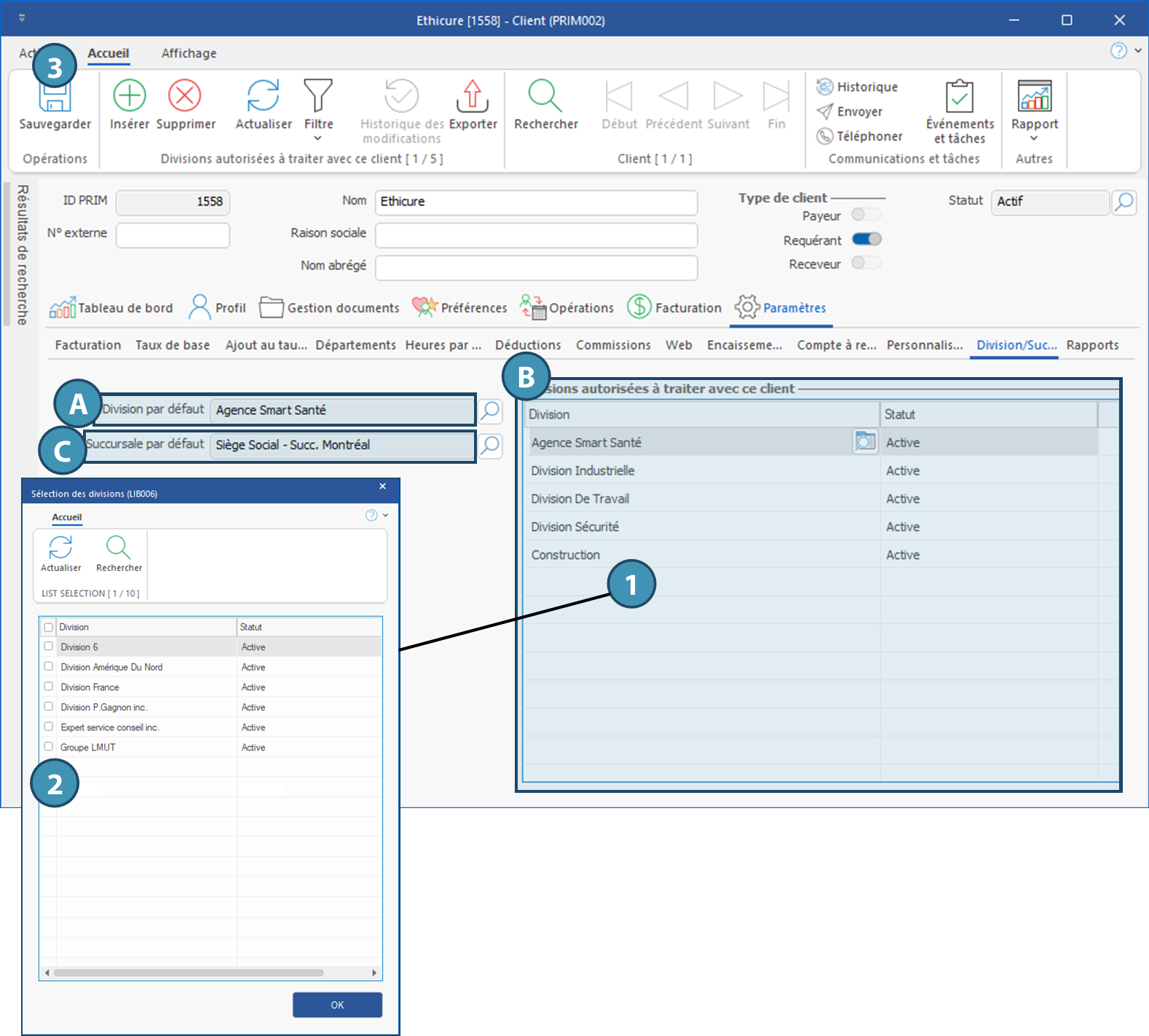Click the Insérer plus icon
The width and height of the screenshot is (1149, 1036).
(129, 95)
